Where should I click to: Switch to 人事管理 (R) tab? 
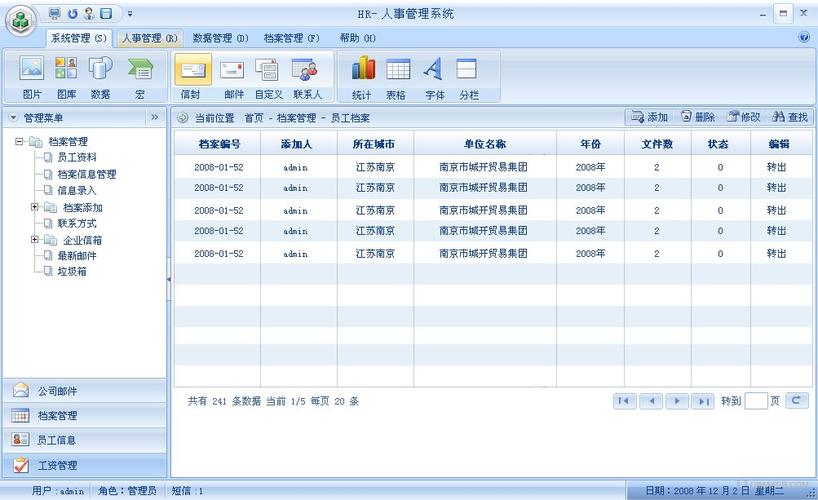(x=150, y=38)
